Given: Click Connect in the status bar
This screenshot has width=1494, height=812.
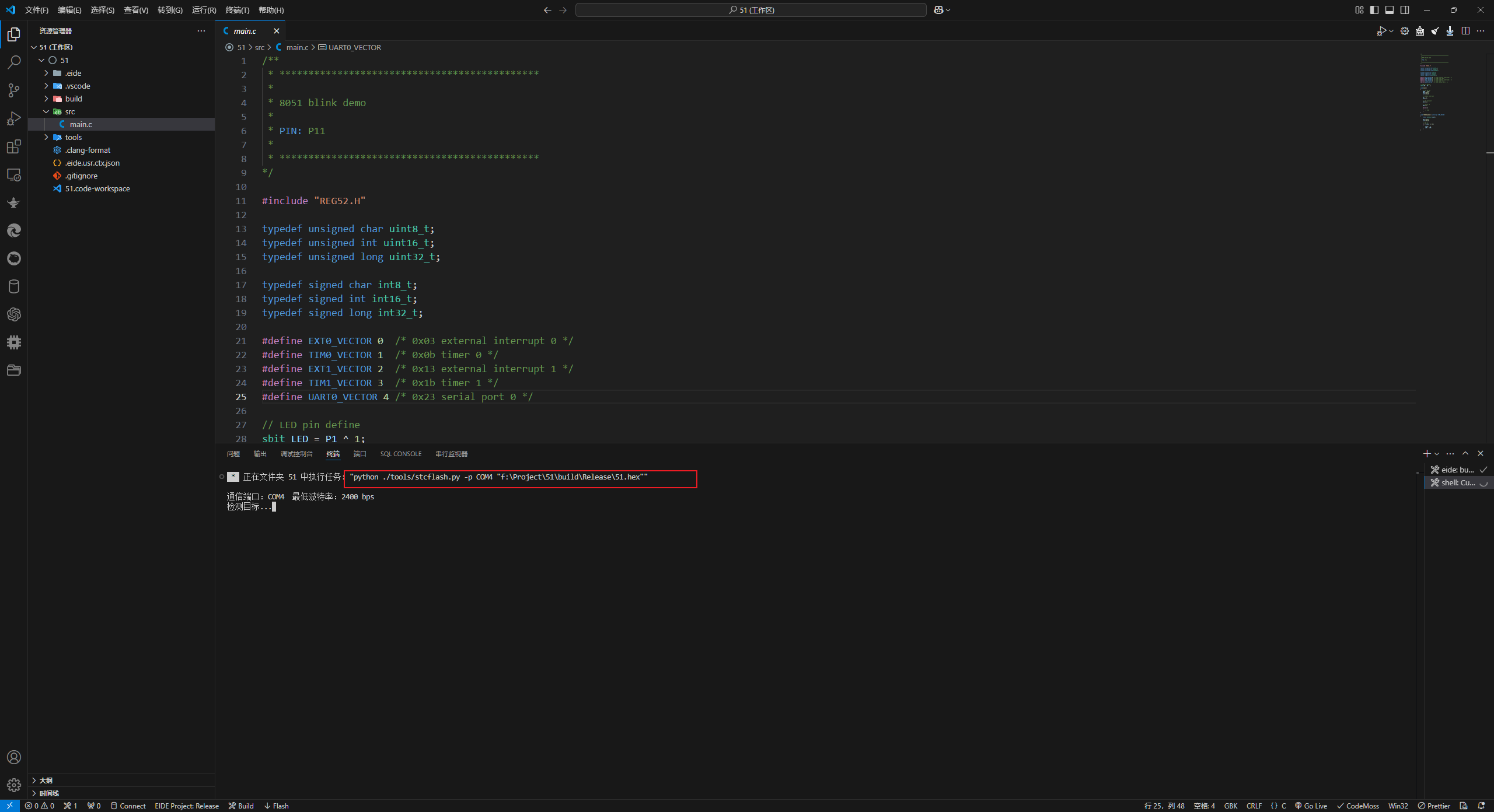Looking at the screenshot, I should (x=128, y=806).
